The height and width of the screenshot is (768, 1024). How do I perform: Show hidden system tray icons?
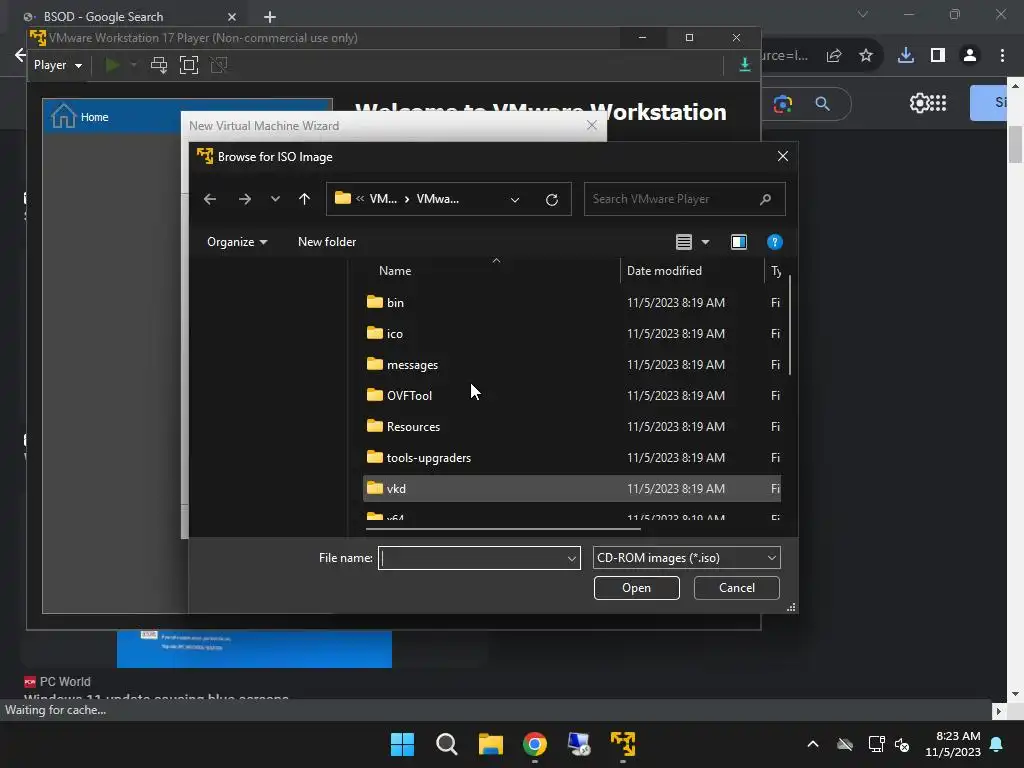(x=813, y=744)
